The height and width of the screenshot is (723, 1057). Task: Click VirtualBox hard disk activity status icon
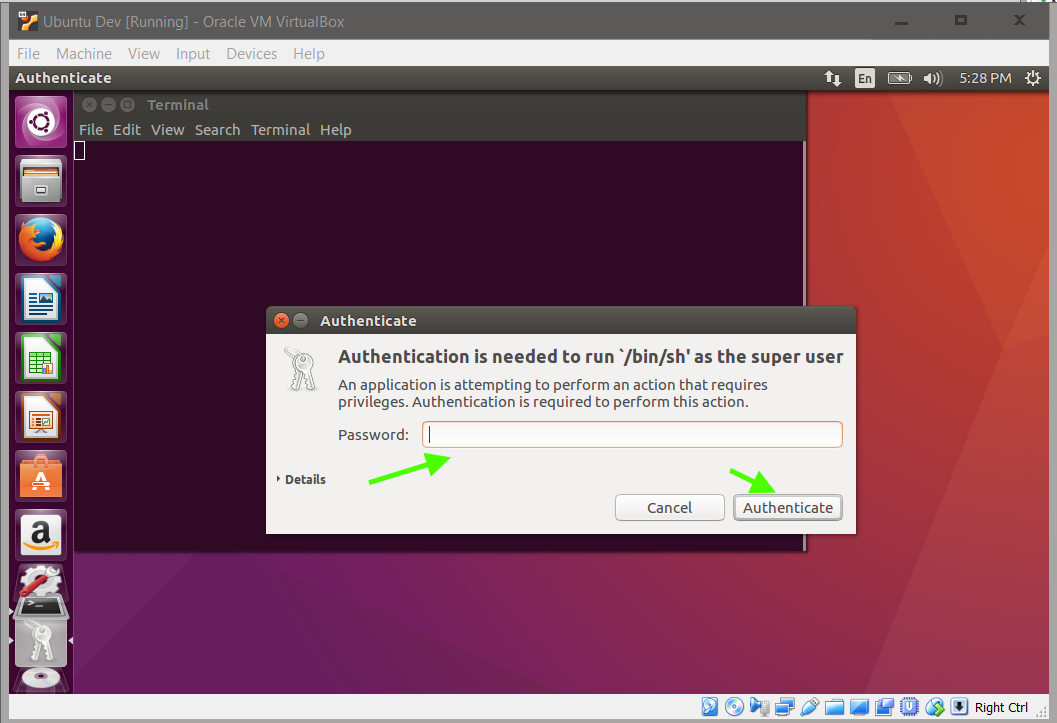710,707
